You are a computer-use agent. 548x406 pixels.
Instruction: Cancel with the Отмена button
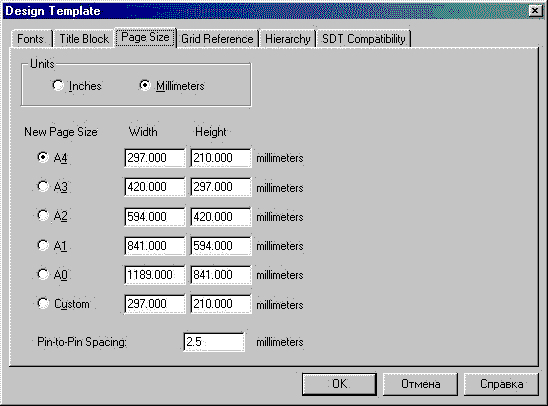click(420, 384)
